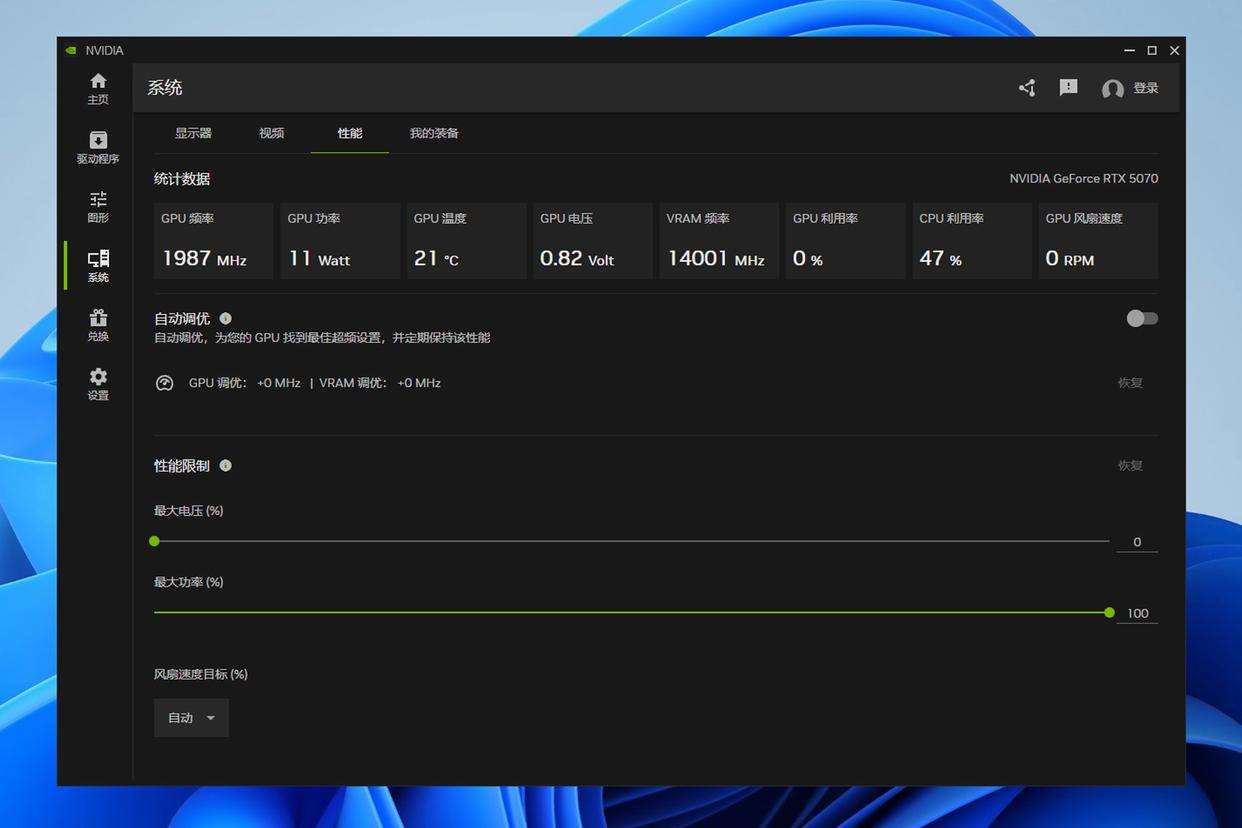Click the GPU 温度 21 °C card
This screenshot has height=828, width=1242.
[x=466, y=241]
